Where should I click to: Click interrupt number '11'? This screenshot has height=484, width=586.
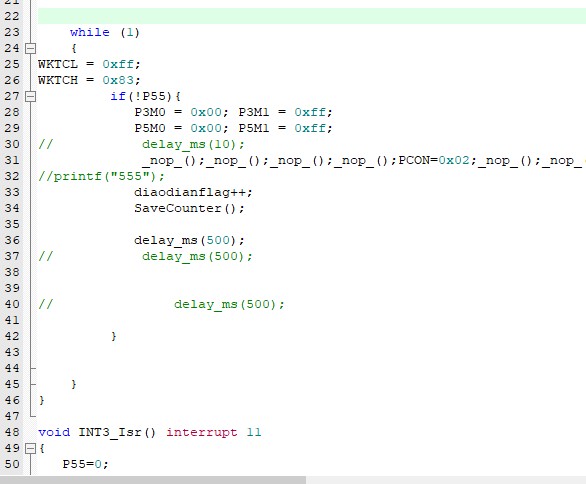click(x=254, y=432)
